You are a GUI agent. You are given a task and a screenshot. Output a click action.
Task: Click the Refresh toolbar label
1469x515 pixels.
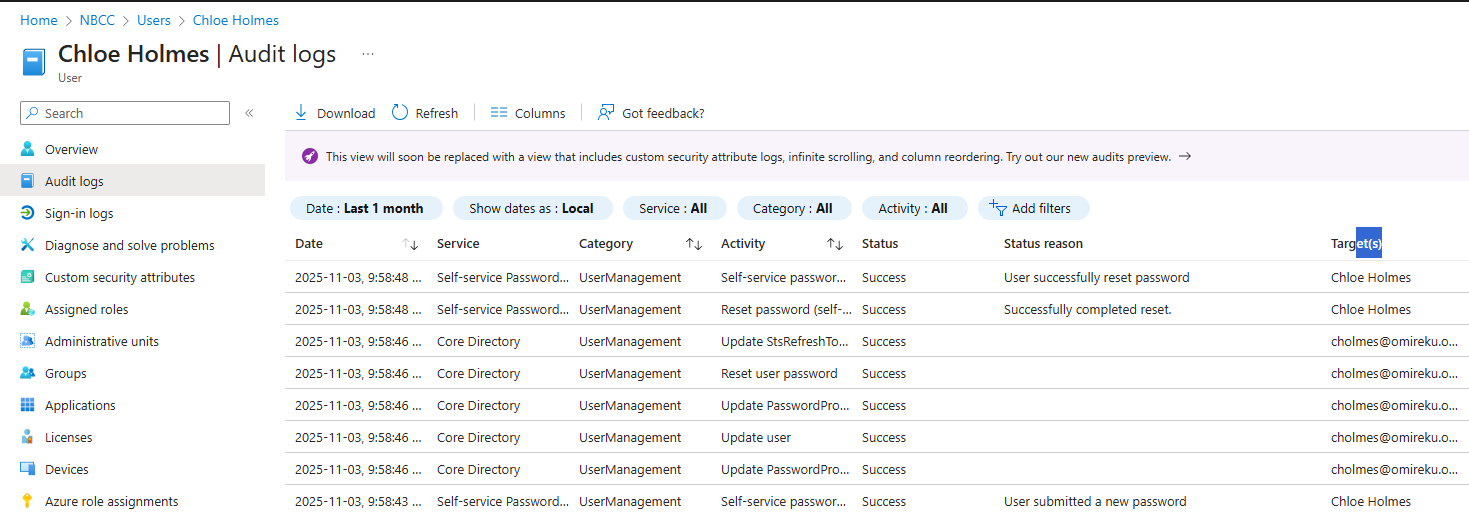(437, 113)
